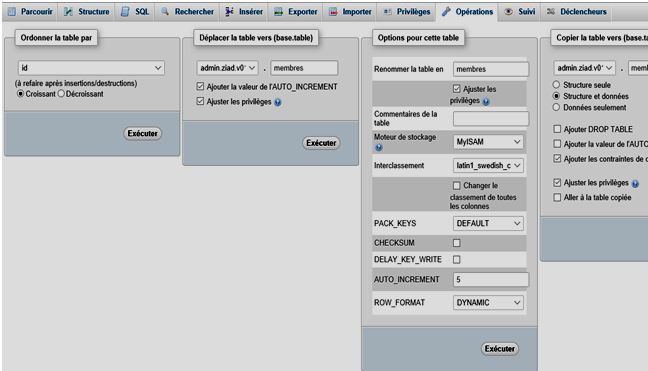Switch to the Suivi tab
The width and height of the screenshot is (648, 371).
point(520,12)
